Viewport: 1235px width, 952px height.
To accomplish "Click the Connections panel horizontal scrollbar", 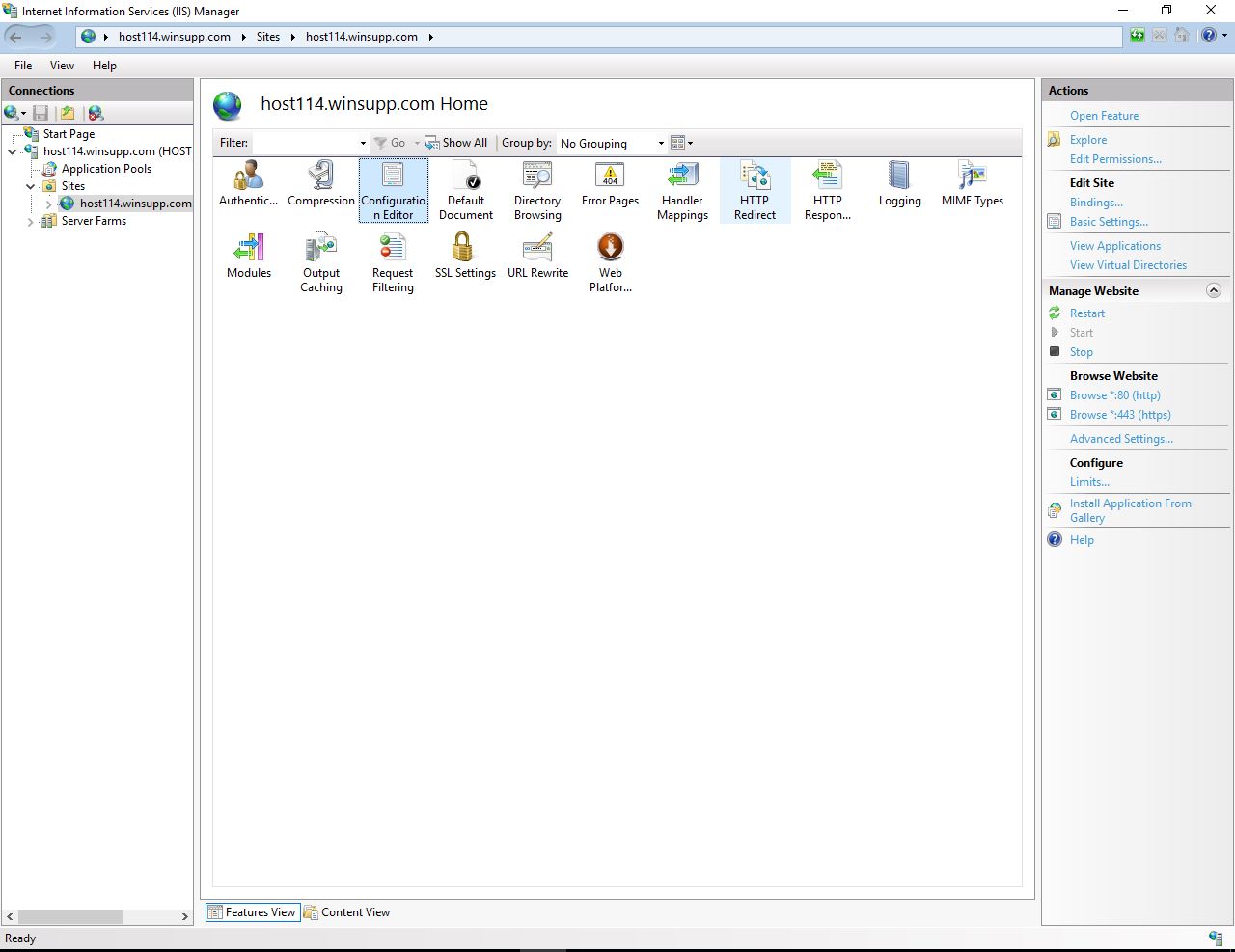I will pyautogui.click(x=96, y=916).
